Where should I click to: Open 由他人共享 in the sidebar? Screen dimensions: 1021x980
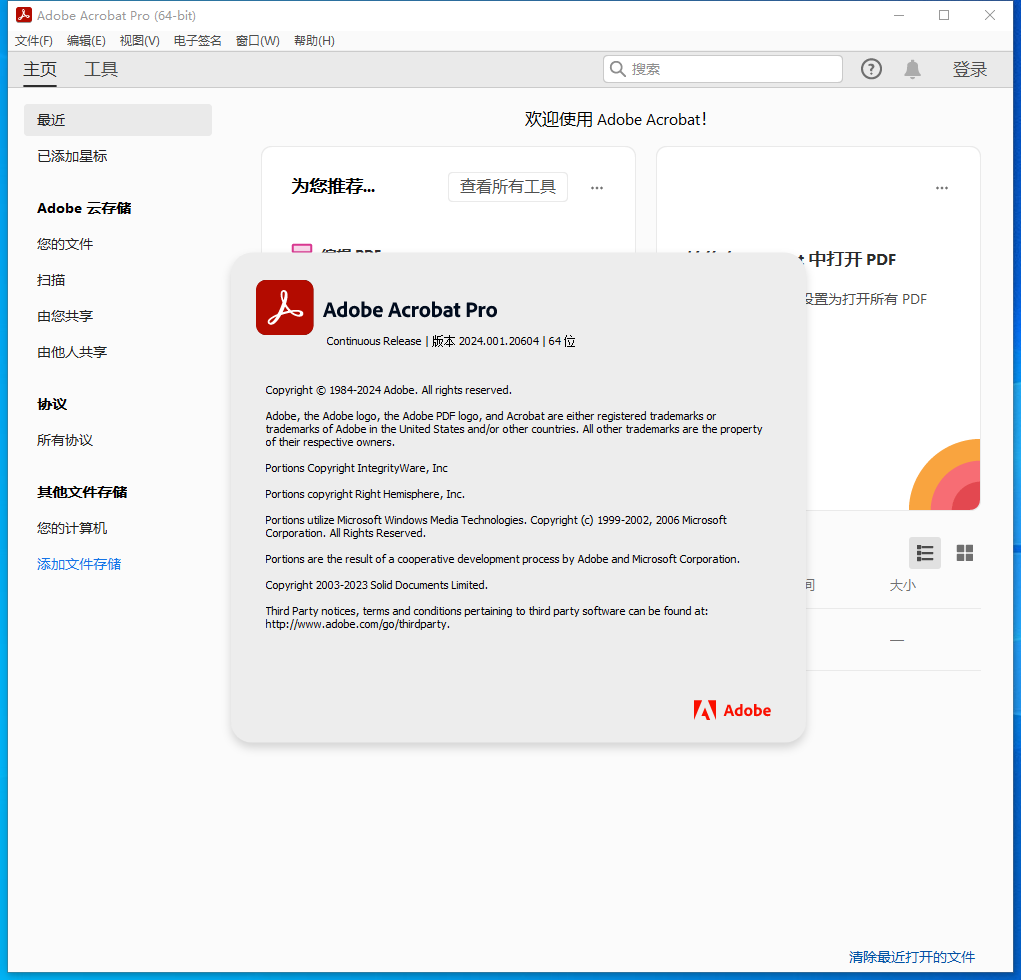[x=72, y=352]
